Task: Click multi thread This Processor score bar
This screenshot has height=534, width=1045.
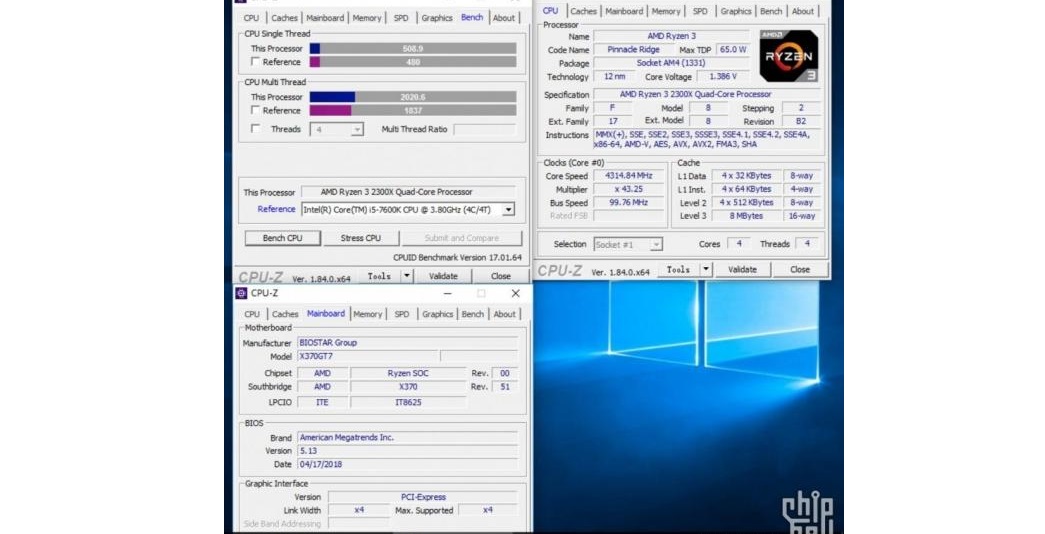Action: 413,97
